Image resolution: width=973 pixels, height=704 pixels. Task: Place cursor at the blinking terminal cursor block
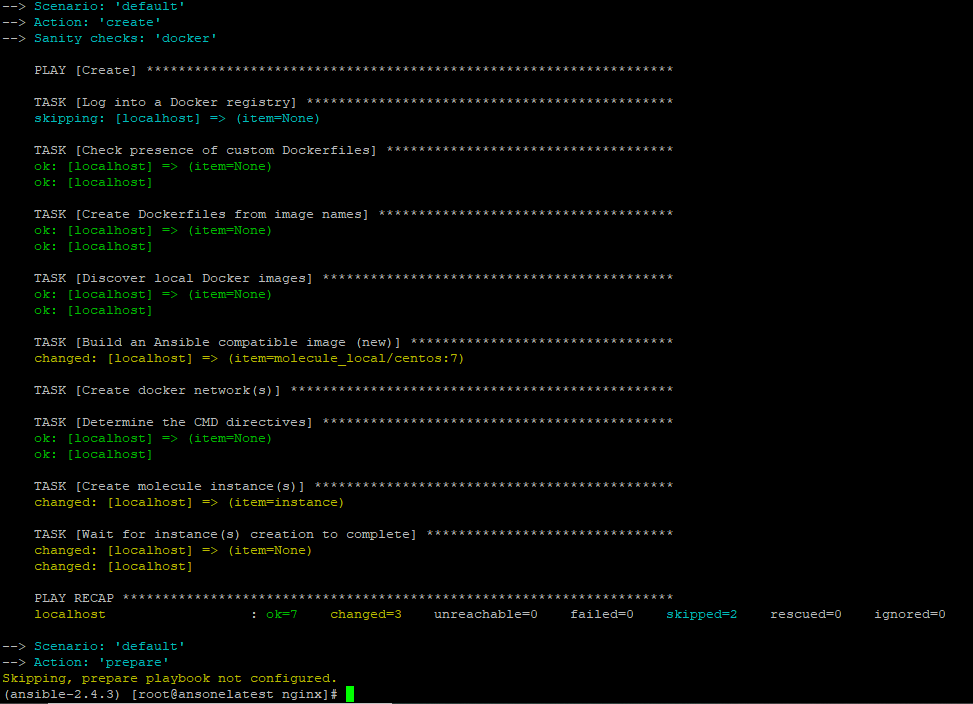[350, 691]
